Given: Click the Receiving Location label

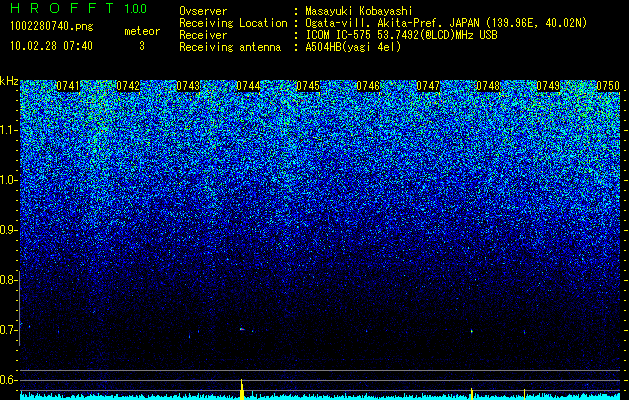Looking at the screenshot, I should [x=233, y=23].
